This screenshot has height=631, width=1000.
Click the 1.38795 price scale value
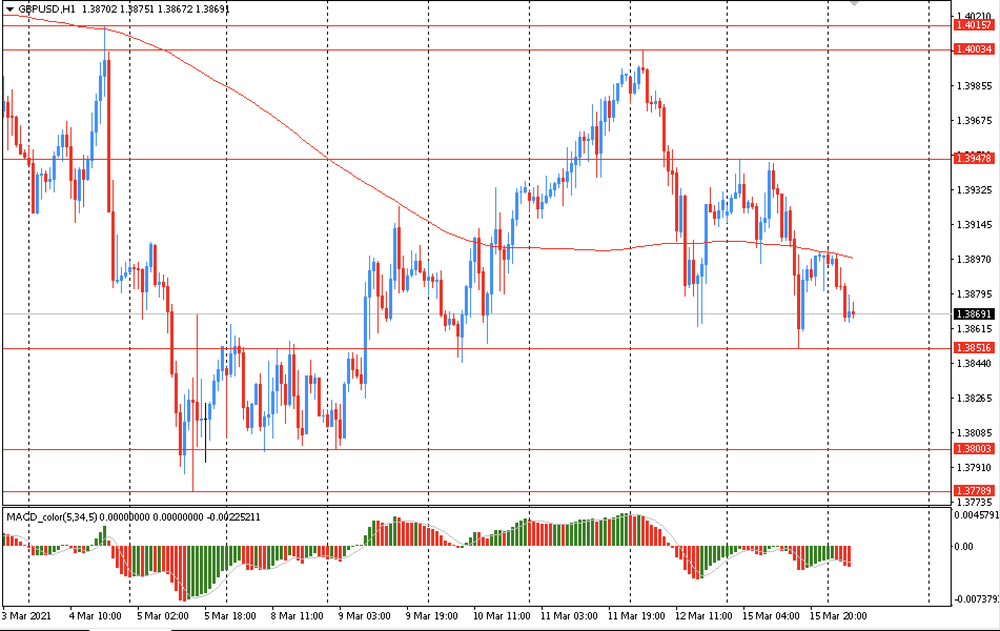[975, 294]
